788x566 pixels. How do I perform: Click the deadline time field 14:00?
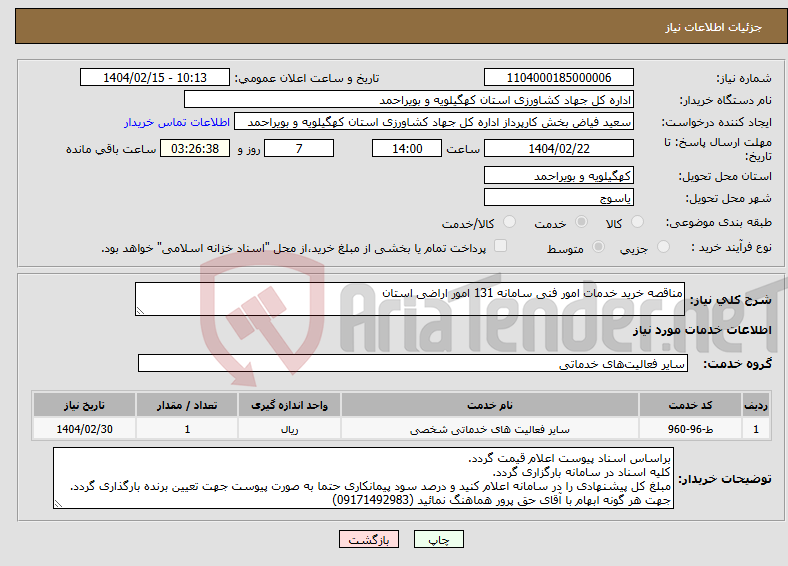(x=407, y=148)
